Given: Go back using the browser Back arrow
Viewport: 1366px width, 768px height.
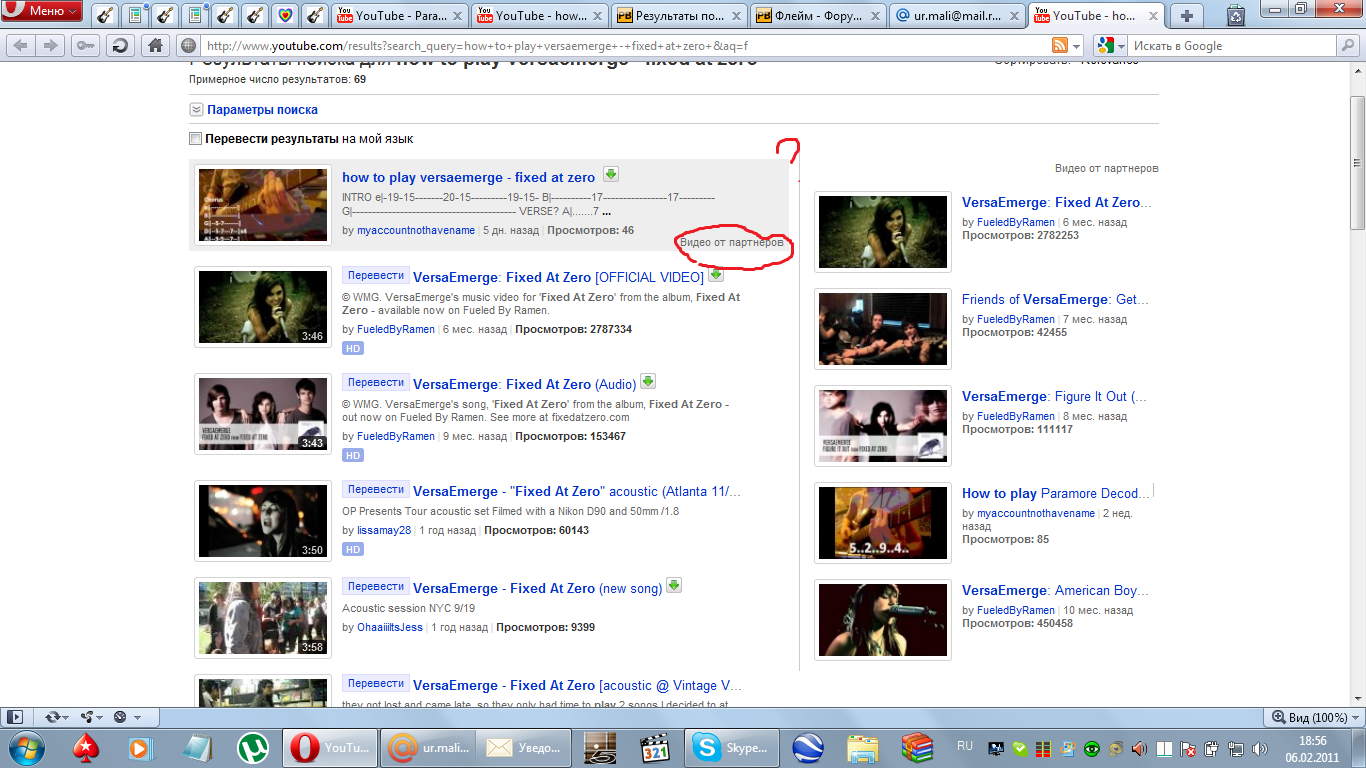Looking at the screenshot, I should (x=20, y=45).
